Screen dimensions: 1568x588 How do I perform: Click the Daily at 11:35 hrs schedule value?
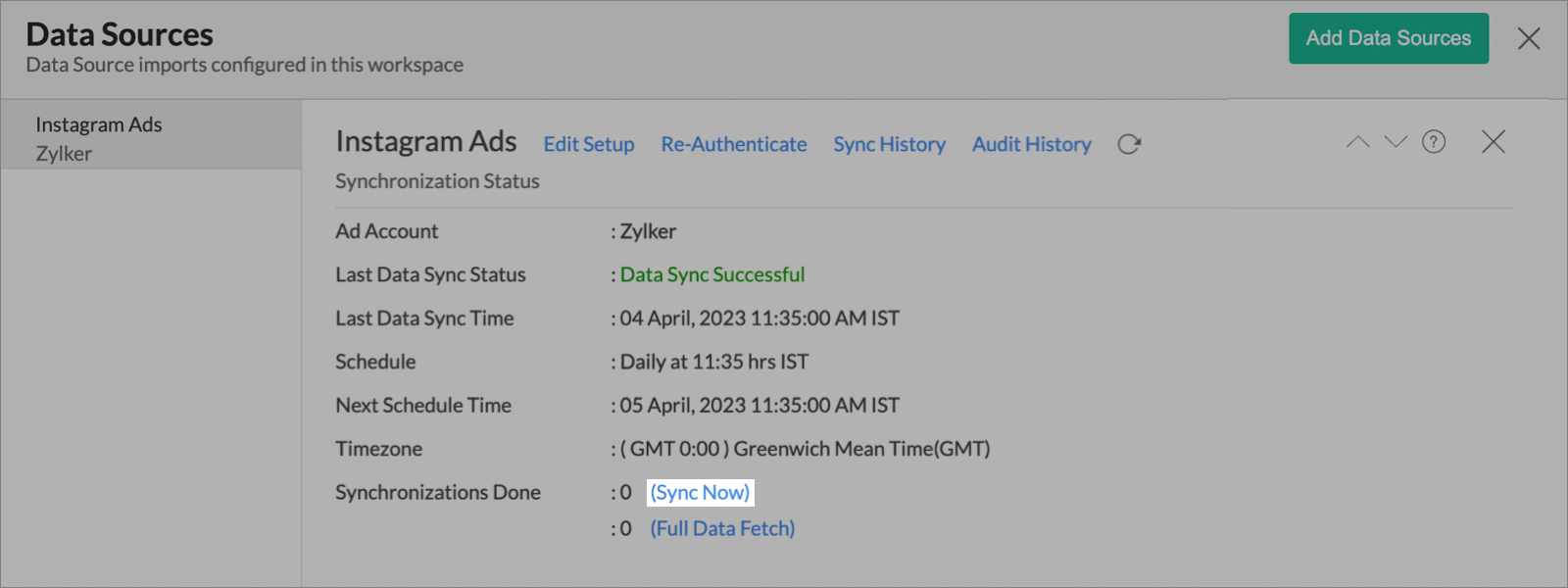714,362
